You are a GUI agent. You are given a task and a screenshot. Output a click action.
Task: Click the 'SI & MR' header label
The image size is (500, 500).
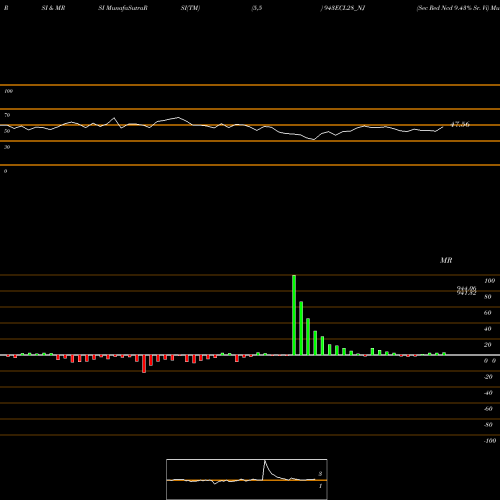click(53, 8)
